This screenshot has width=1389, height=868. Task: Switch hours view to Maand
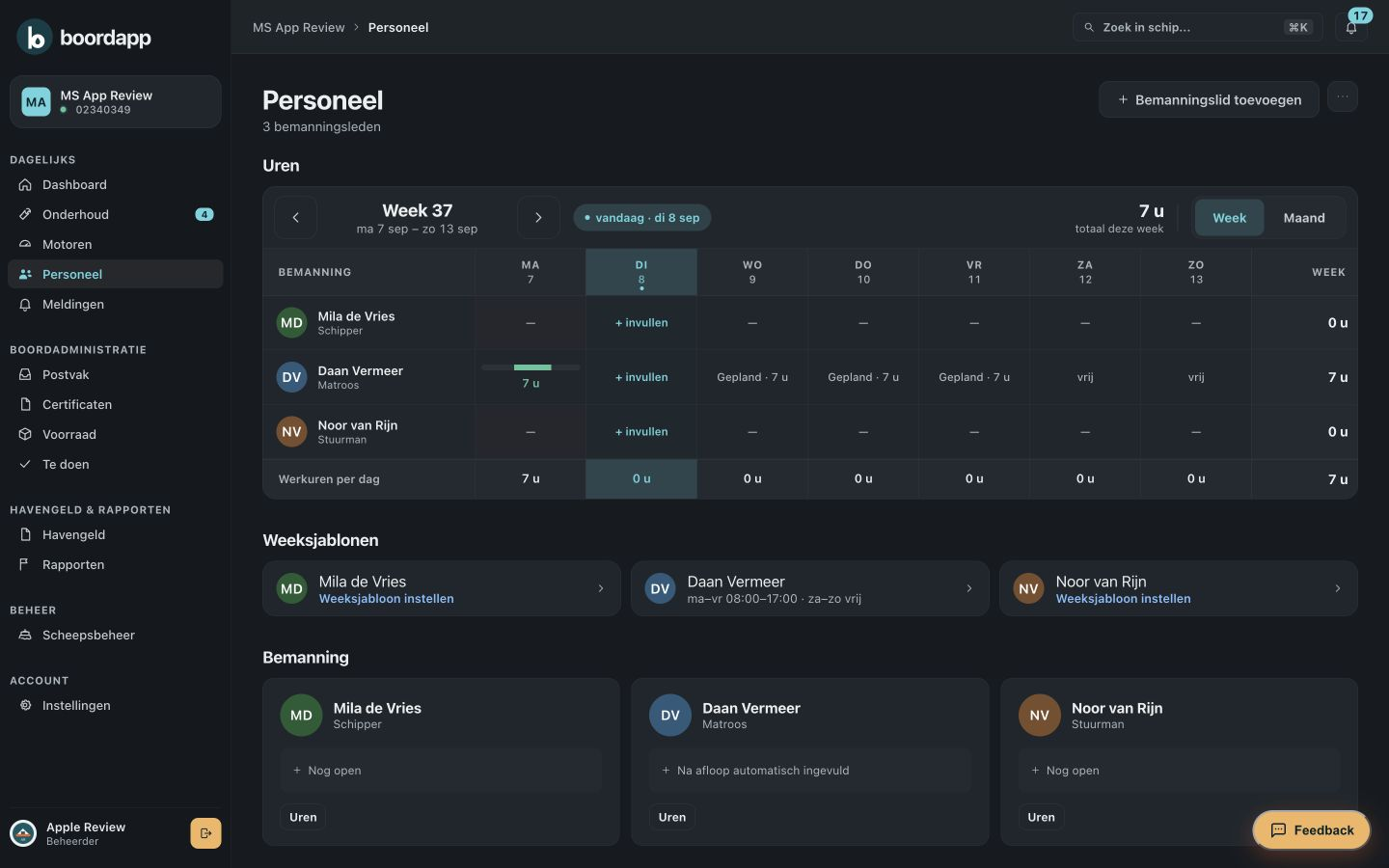1304,218
